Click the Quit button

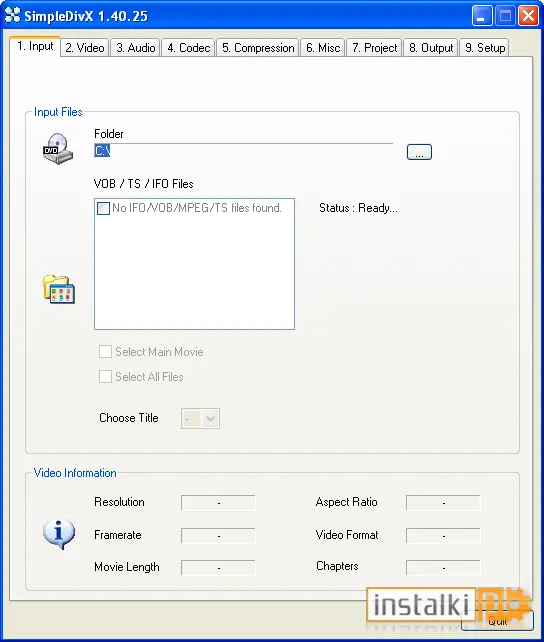point(497,621)
